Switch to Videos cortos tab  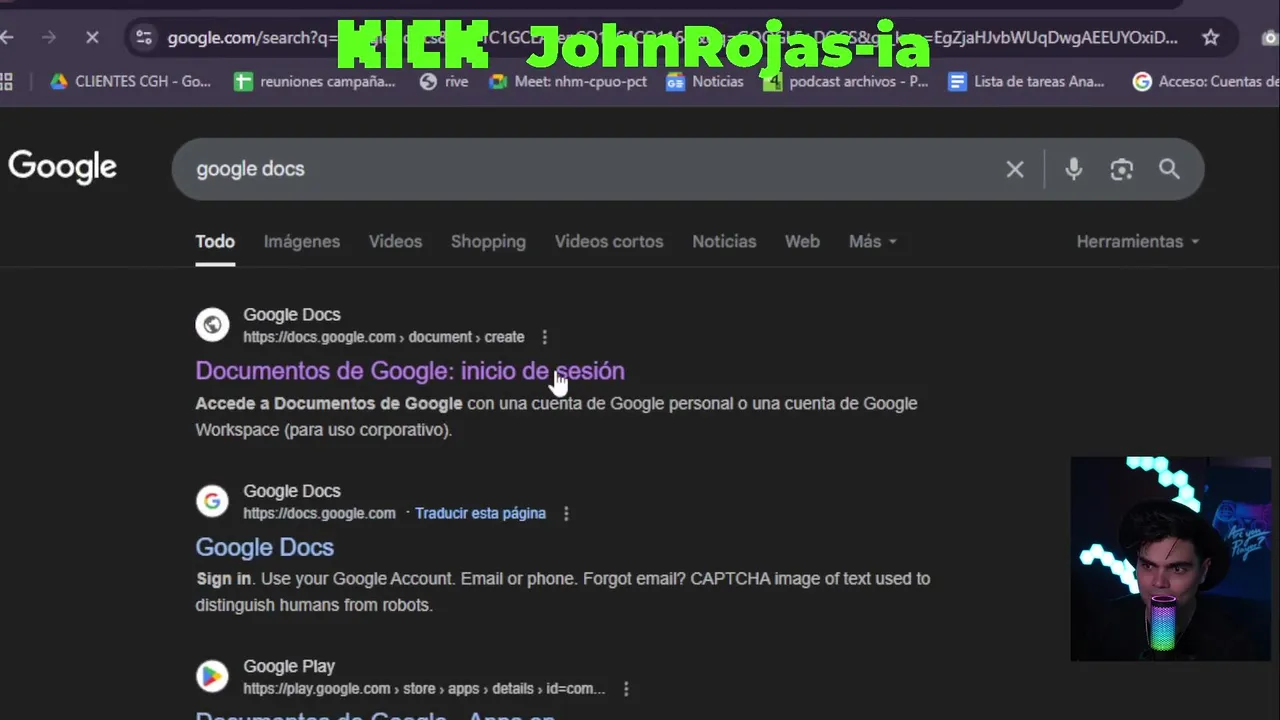(x=609, y=242)
